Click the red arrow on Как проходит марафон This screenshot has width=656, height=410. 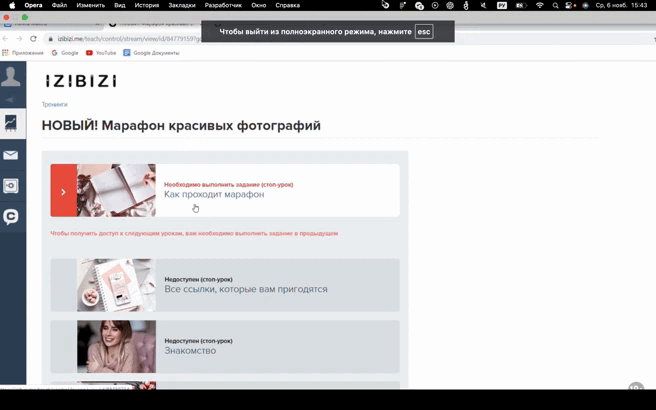[x=64, y=190]
